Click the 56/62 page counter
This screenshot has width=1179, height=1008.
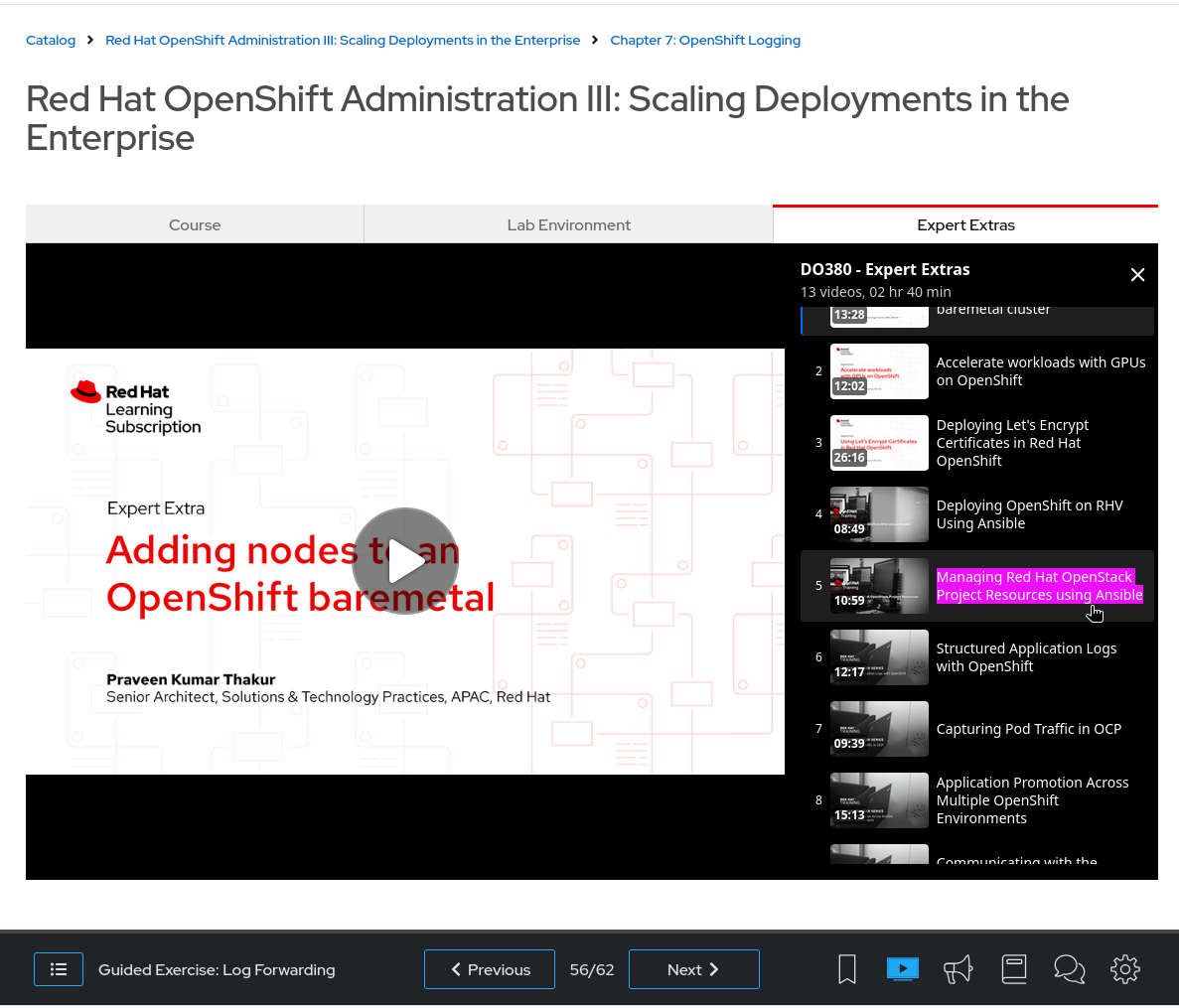coord(592,969)
